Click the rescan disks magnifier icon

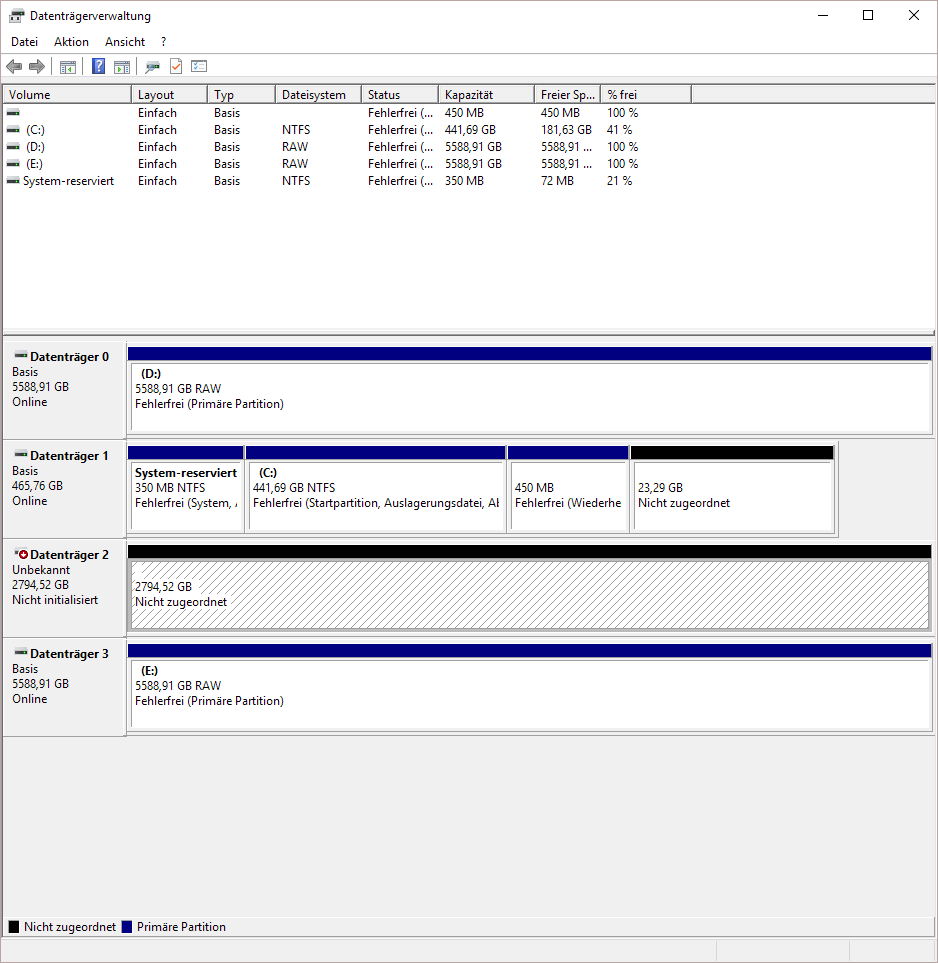coord(152,66)
